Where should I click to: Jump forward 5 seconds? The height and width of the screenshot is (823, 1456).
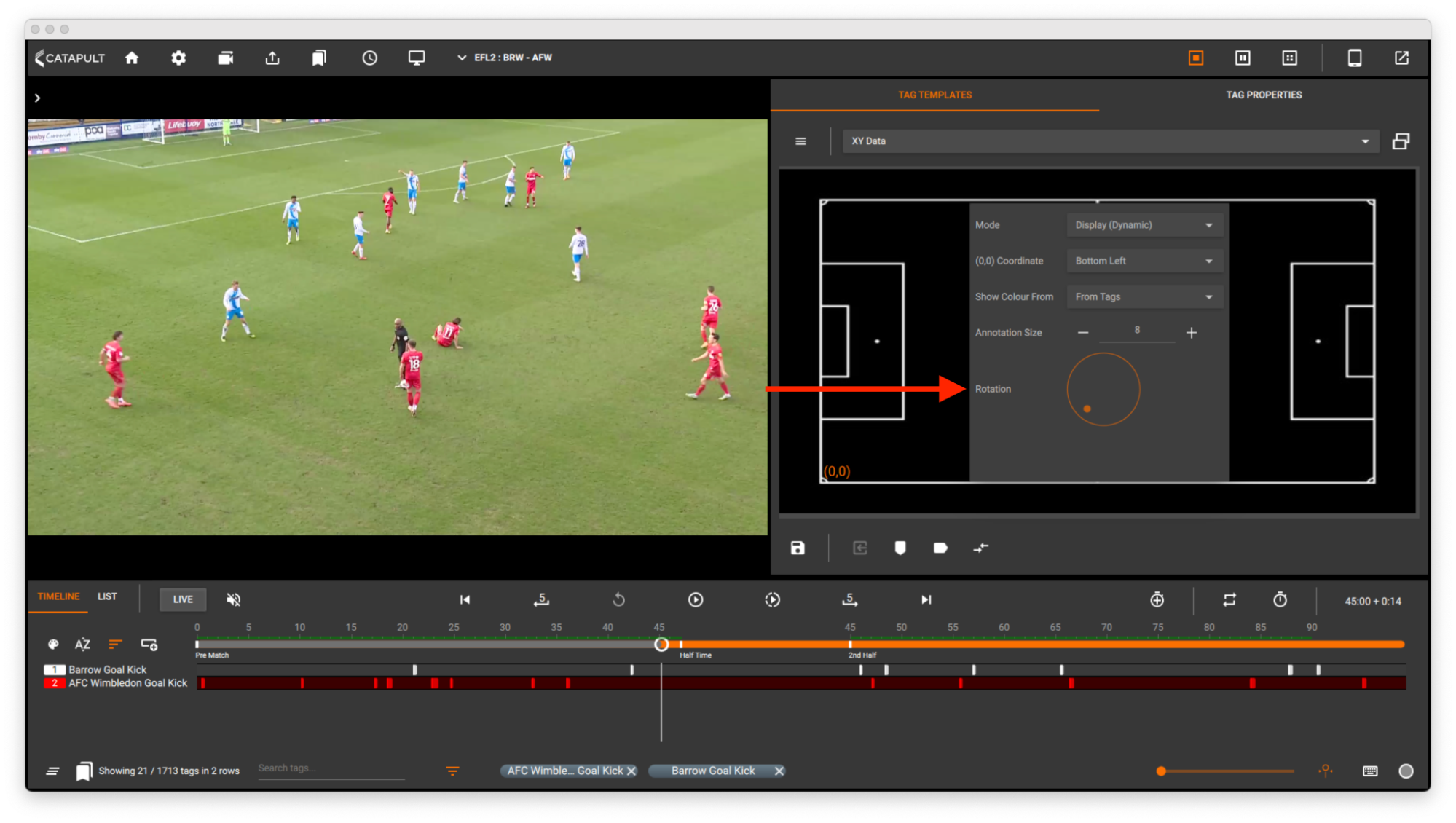point(849,599)
